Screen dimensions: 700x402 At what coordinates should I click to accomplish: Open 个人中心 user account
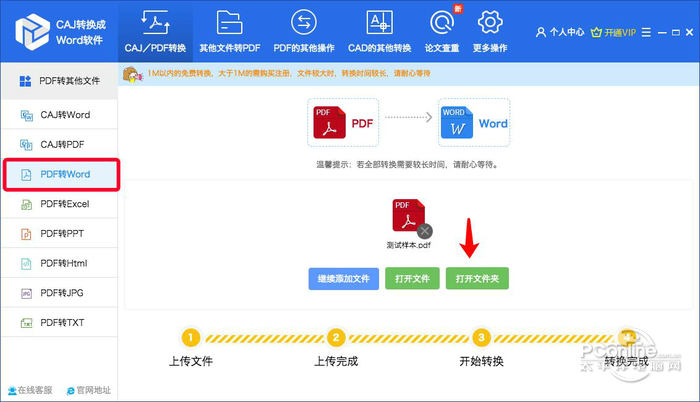coord(560,32)
